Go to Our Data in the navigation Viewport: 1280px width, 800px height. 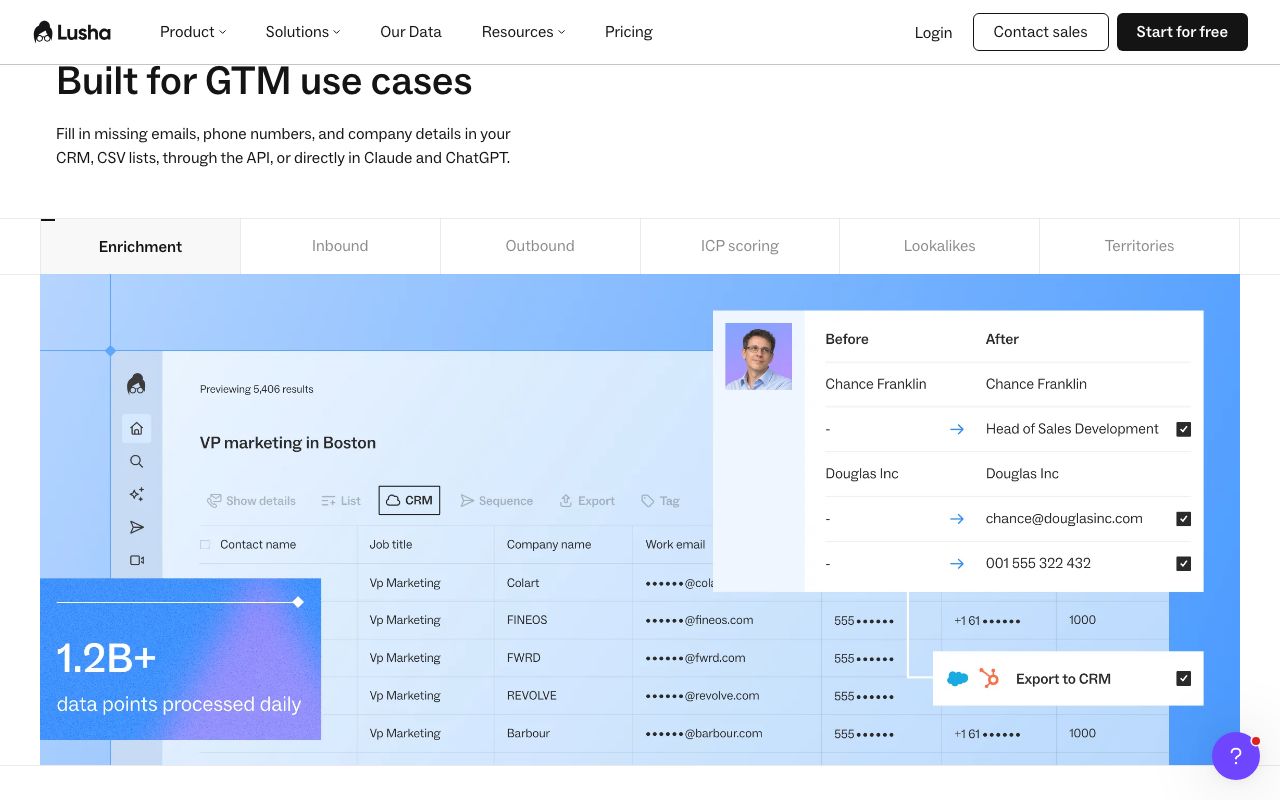411,32
